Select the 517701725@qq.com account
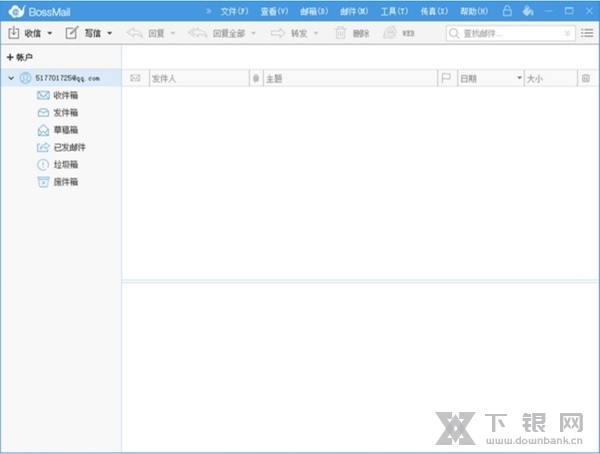 [x=68, y=78]
